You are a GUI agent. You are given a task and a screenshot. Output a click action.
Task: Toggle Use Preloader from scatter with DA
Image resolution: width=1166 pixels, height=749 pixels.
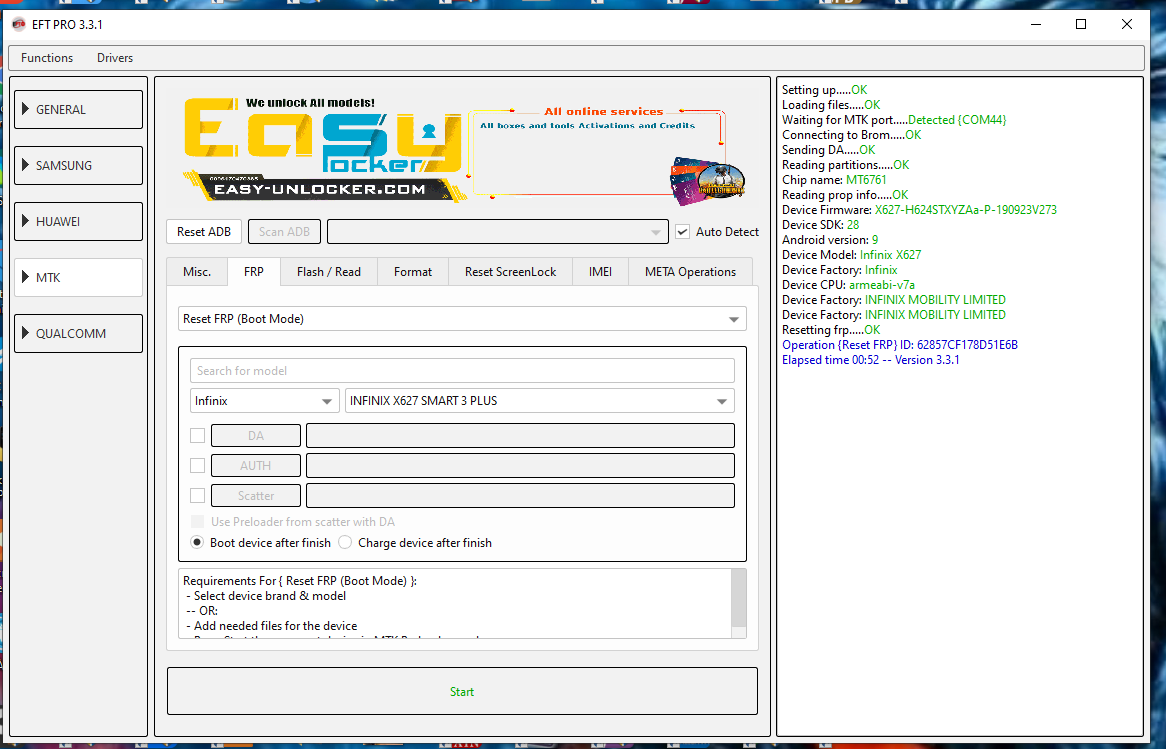point(197,521)
